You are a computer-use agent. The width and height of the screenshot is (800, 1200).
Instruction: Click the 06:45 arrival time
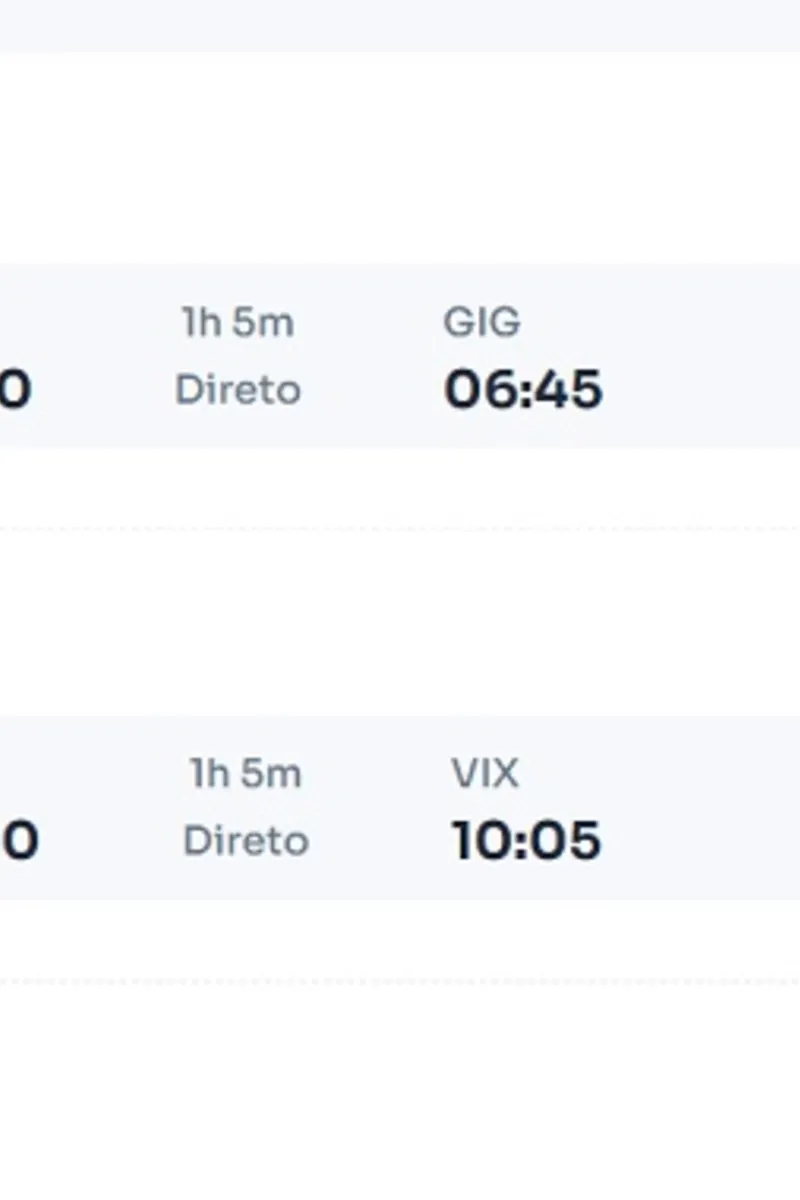(523, 389)
